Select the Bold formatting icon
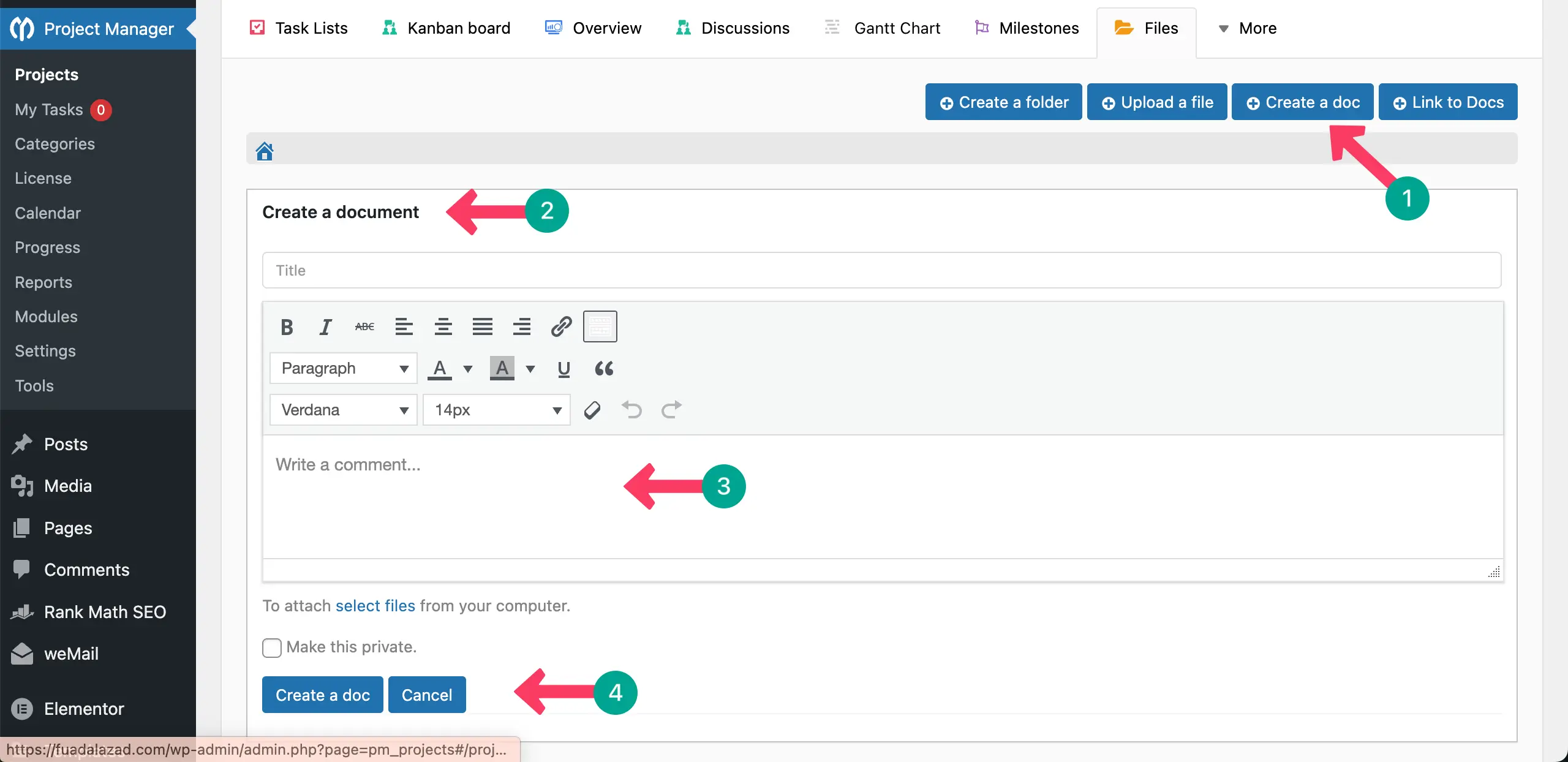The image size is (1568, 762). tap(286, 326)
